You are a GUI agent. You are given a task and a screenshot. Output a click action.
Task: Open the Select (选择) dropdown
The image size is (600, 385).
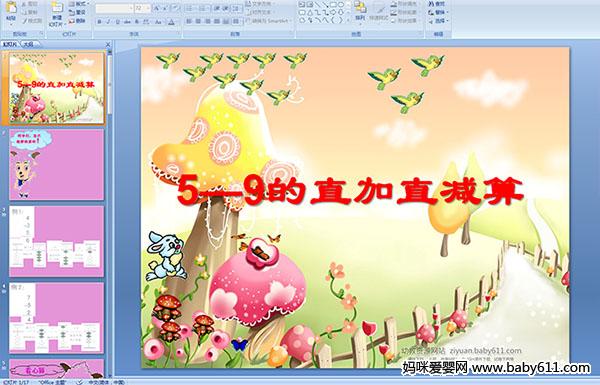439,21
